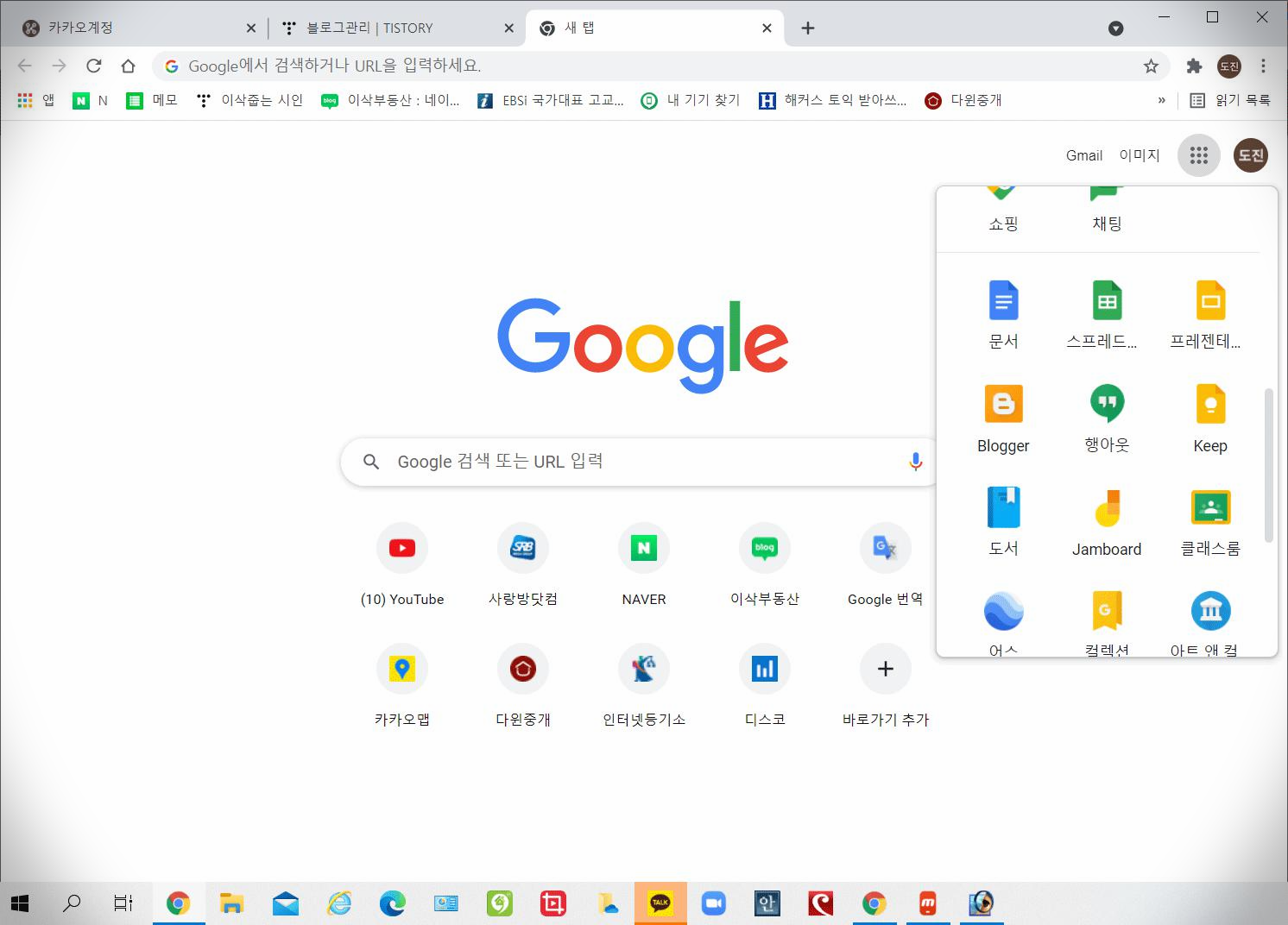Select the 새 탭 tab
This screenshot has width=1288, height=925.
[653, 28]
